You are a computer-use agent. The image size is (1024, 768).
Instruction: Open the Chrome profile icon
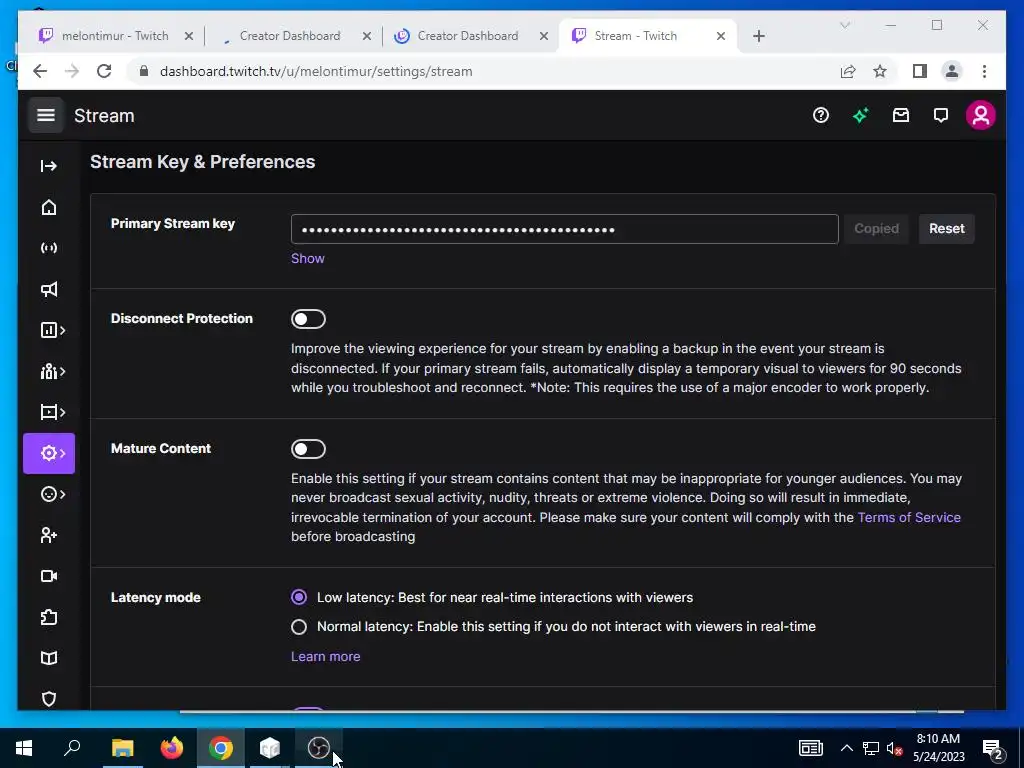[952, 71]
